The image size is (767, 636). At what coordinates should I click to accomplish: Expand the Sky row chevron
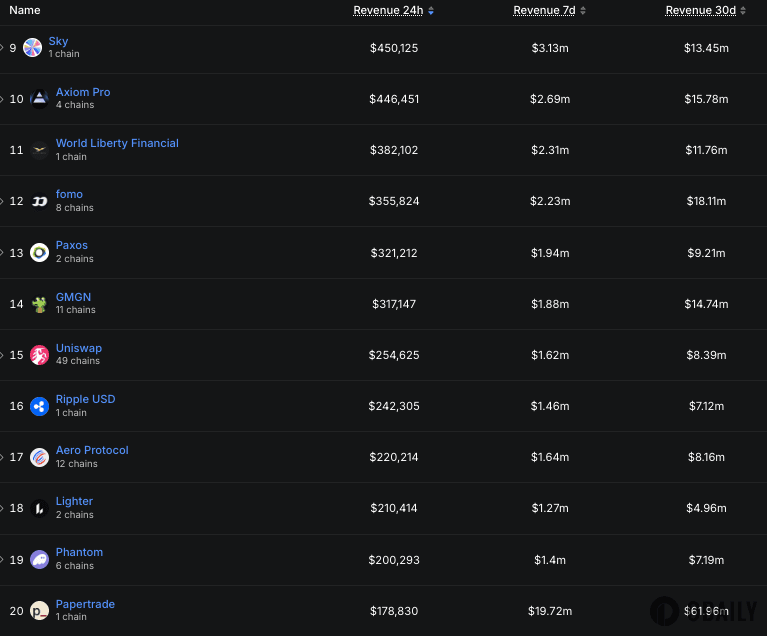[1, 47]
